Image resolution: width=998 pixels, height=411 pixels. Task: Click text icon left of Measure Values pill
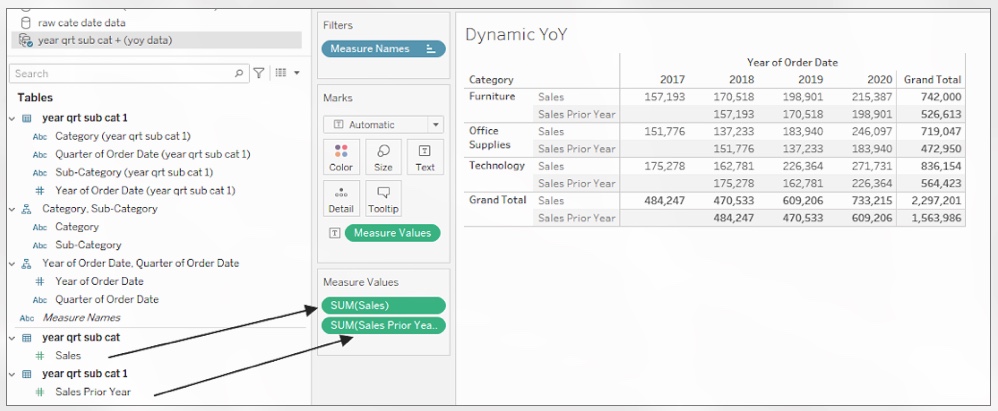(x=333, y=233)
